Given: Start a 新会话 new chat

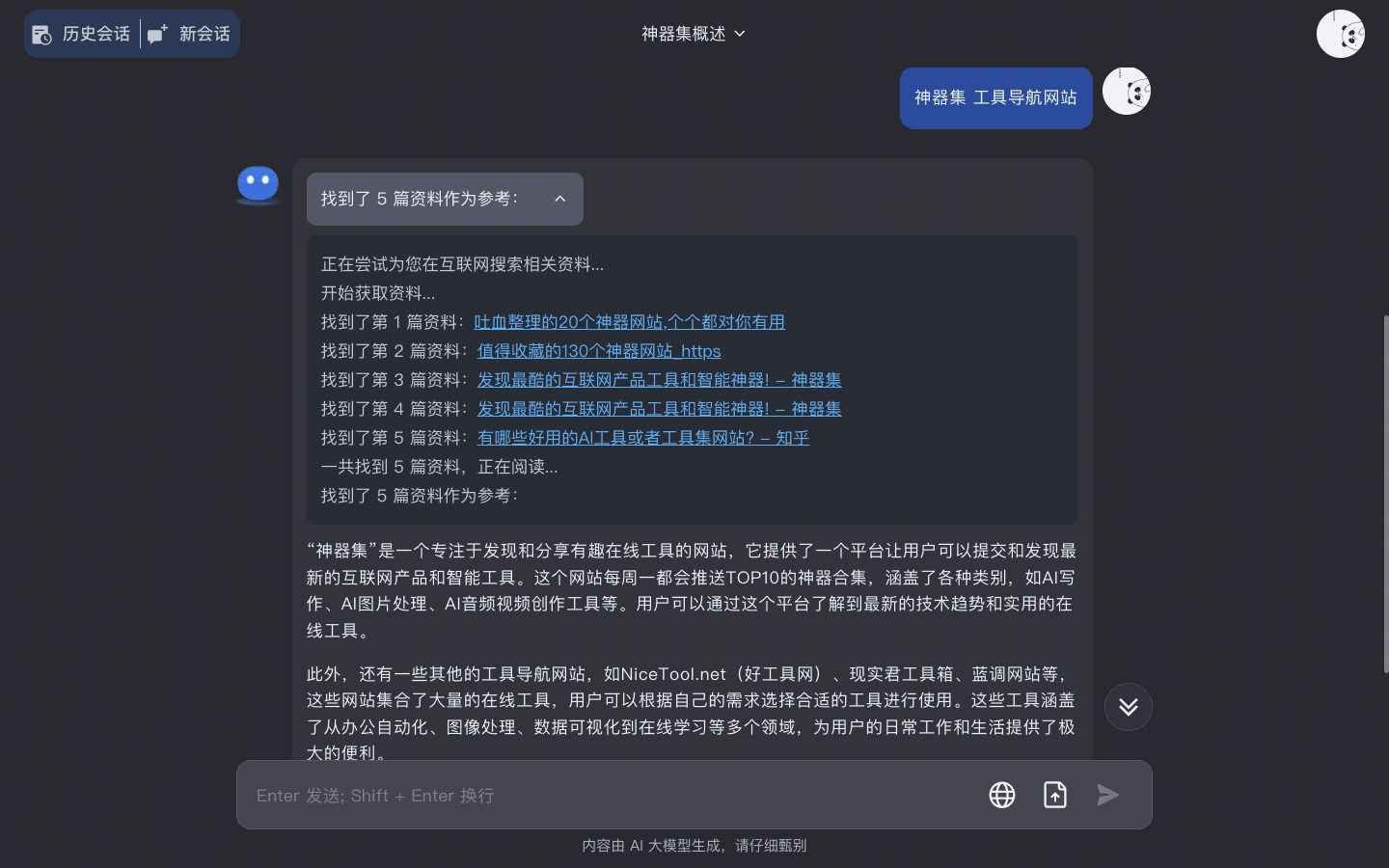Looking at the screenshot, I should coord(189,34).
